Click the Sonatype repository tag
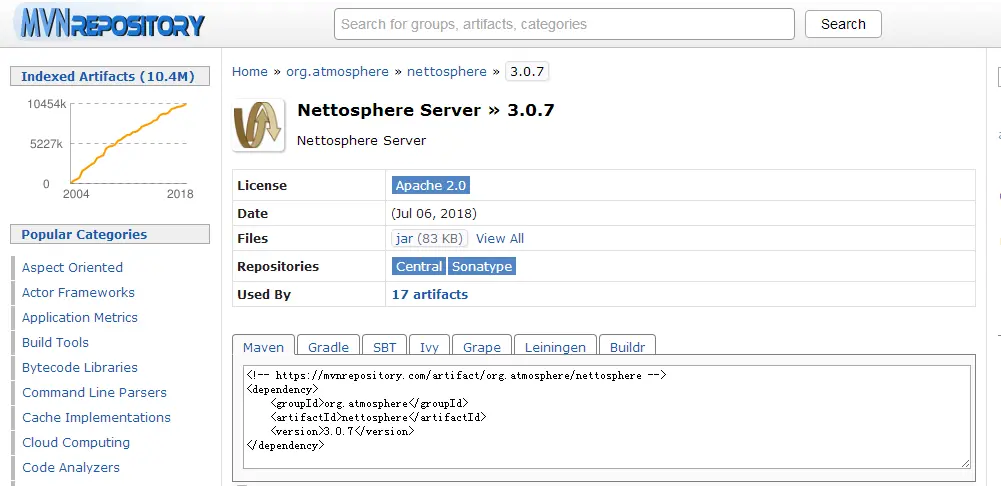 point(482,266)
